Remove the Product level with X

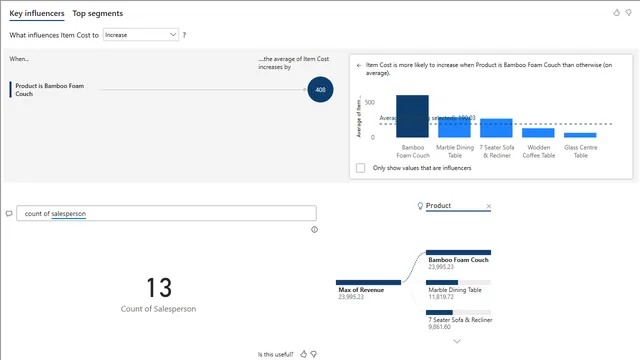[x=489, y=206]
